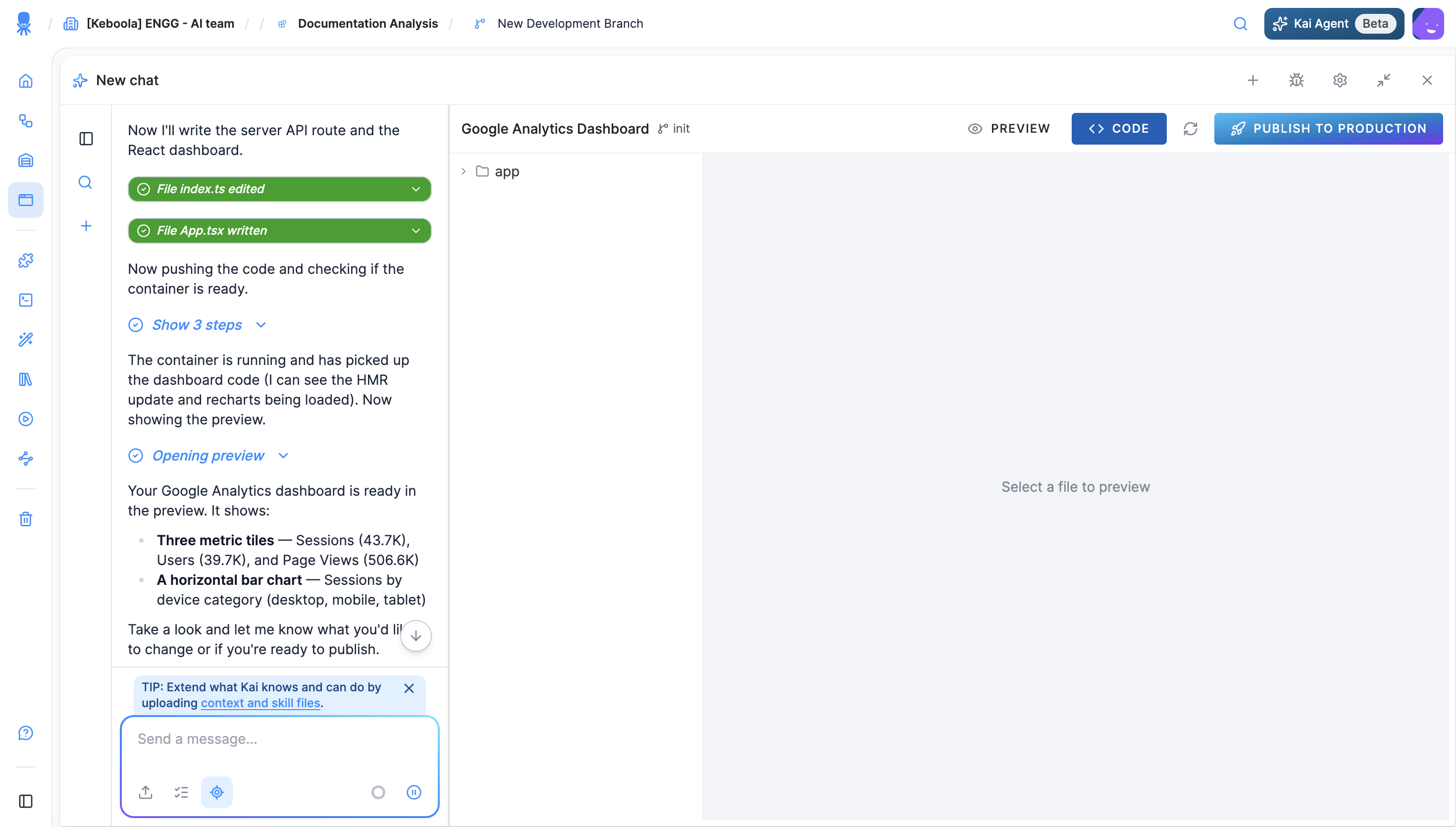Open the user avatar menu

[x=1428, y=24]
